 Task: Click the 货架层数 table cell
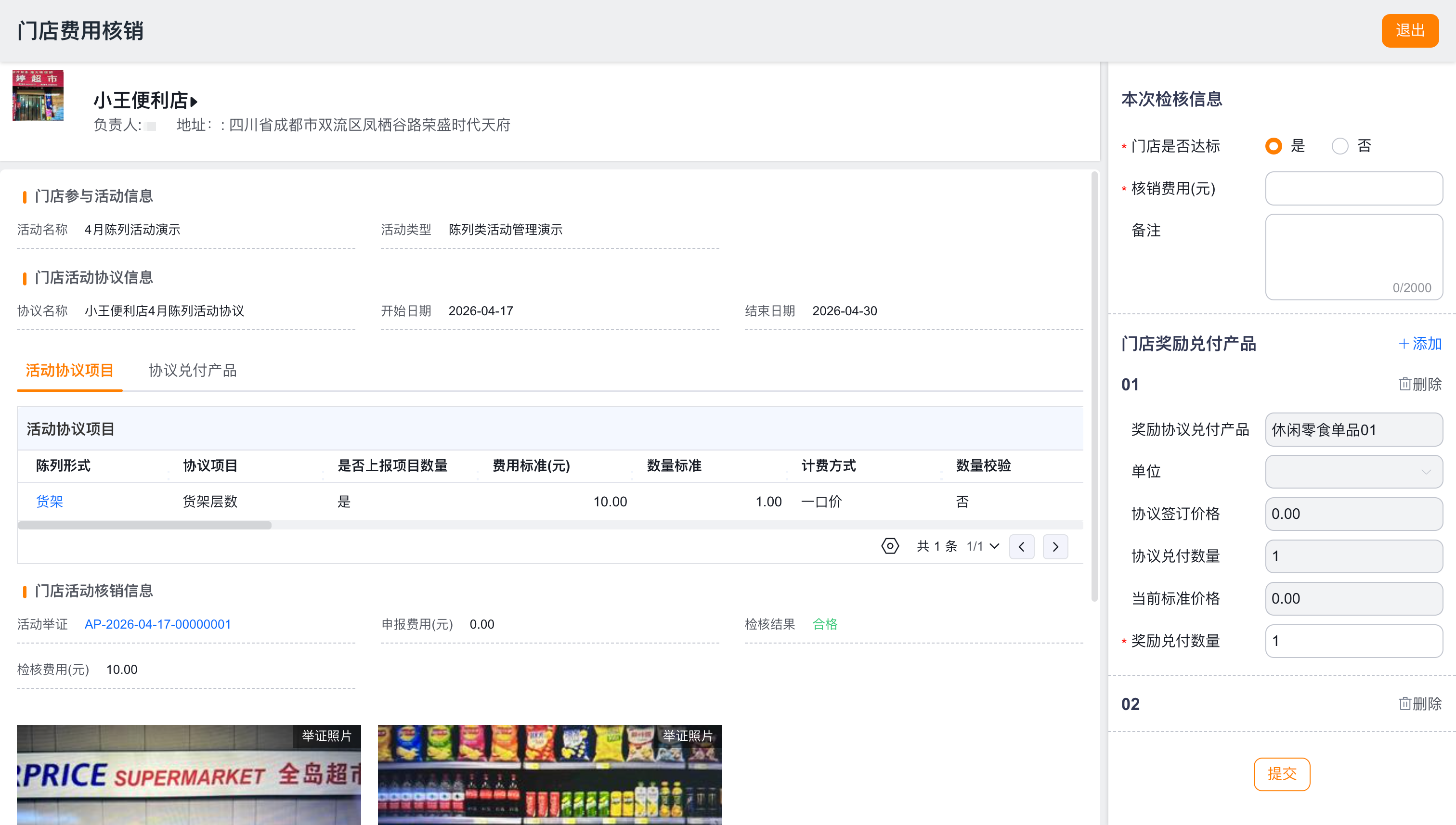click(210, 502)
